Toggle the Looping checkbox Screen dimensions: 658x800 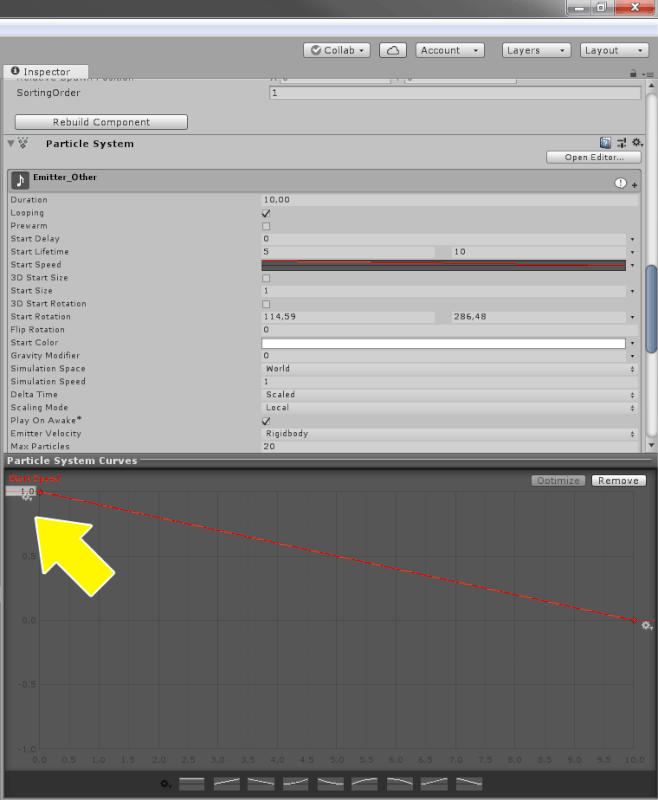[x=266, y=213]
